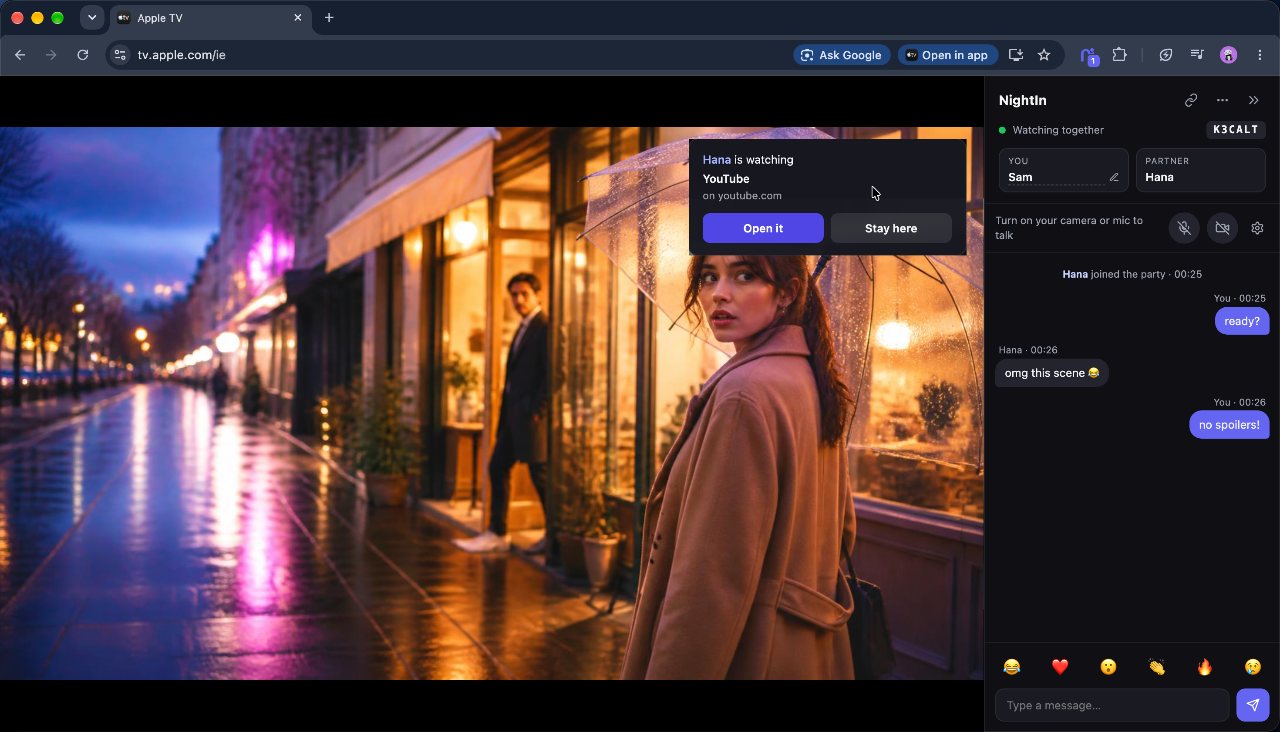This screenshot has height=732, width=1280.
Task: Open the NightIn three-dot options menu
Action: pos(1222,100)
